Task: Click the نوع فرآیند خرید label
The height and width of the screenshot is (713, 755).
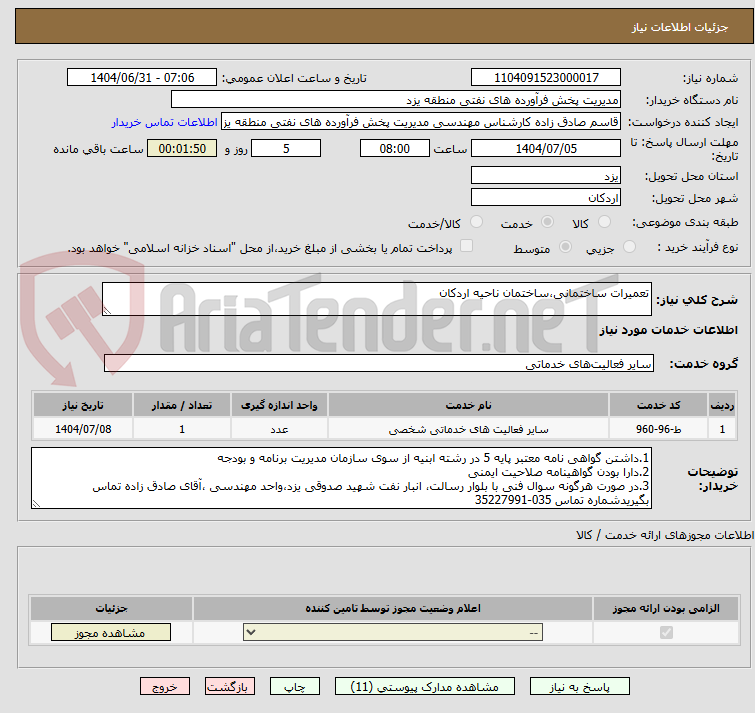Action: pos(698,247)
